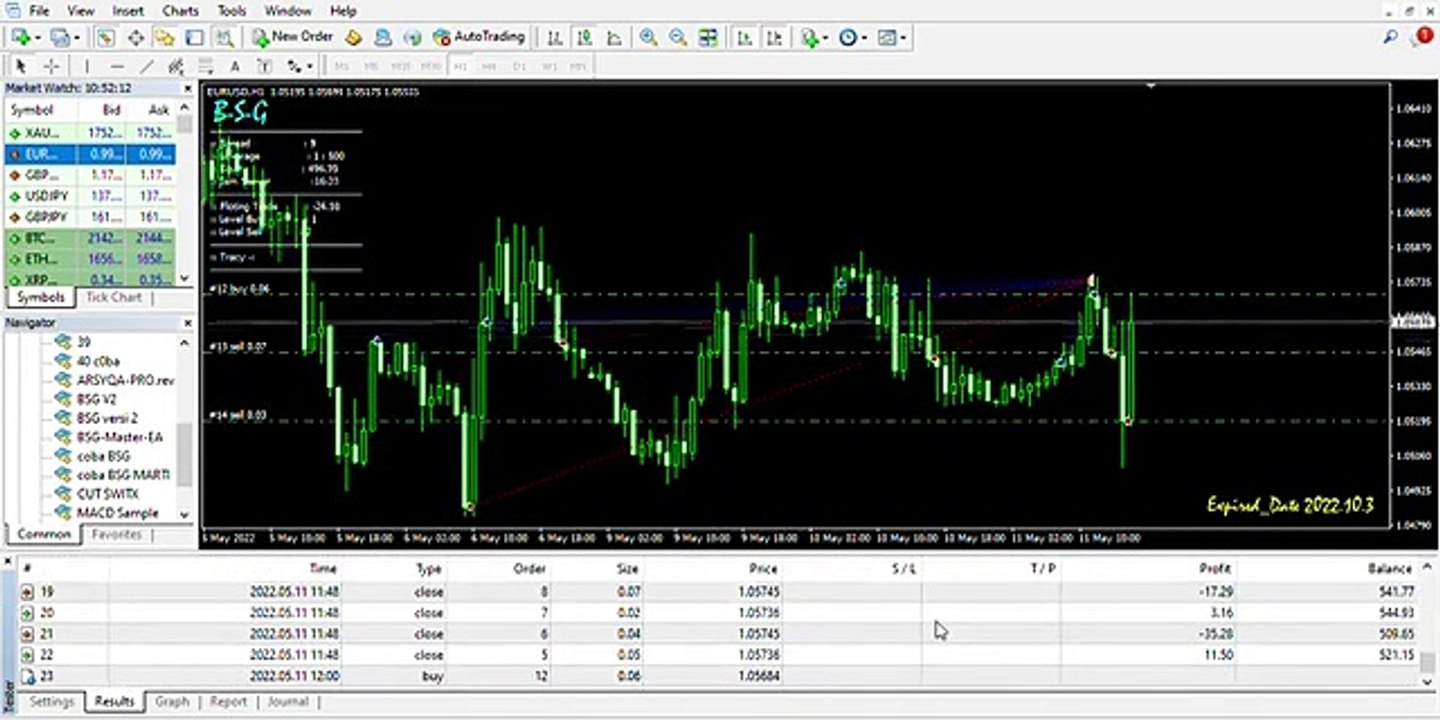Zoom out on the chart
1440x720 pixels.
coord(678,37)
